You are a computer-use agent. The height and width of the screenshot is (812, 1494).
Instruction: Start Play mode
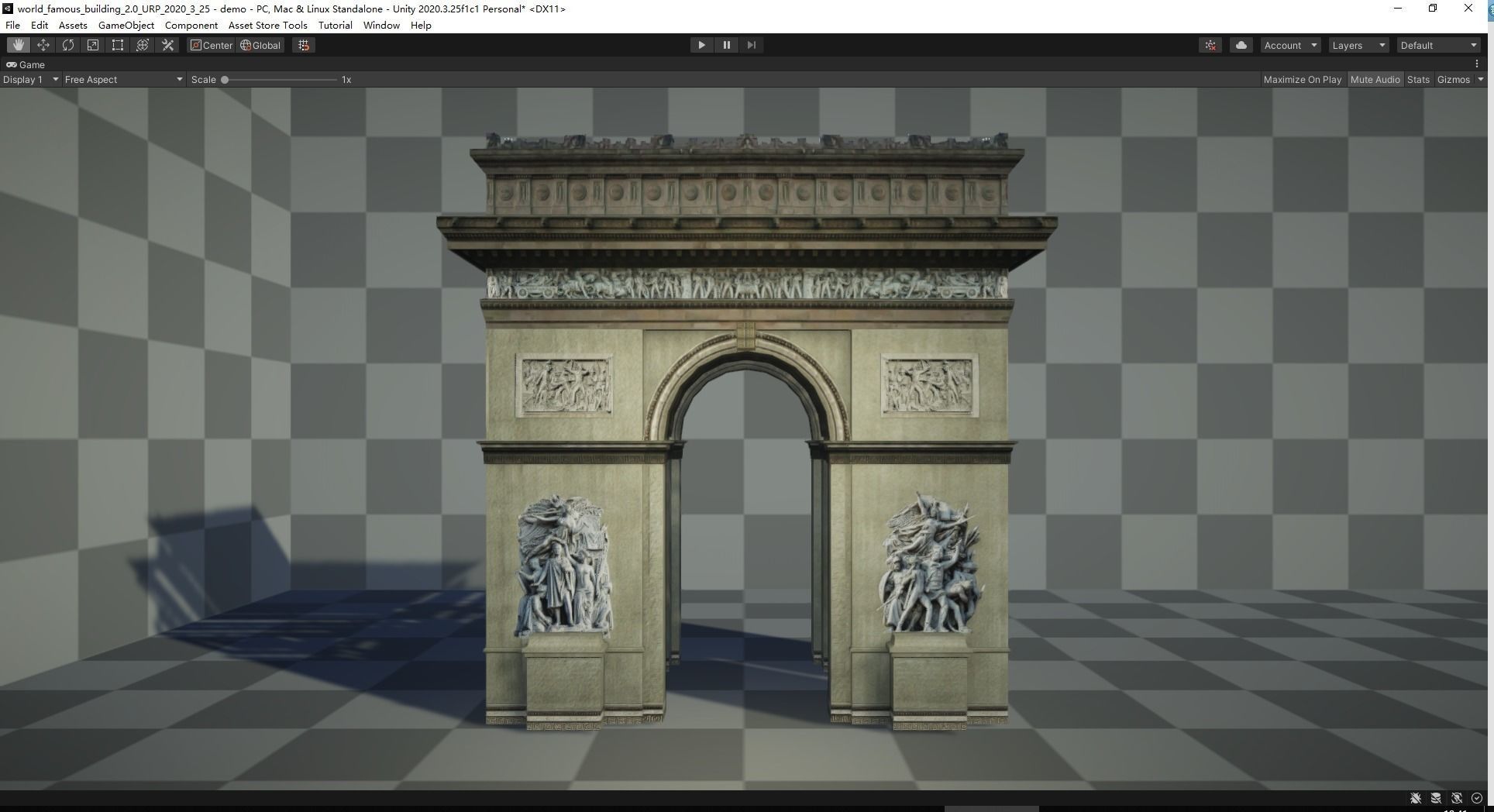701,45
